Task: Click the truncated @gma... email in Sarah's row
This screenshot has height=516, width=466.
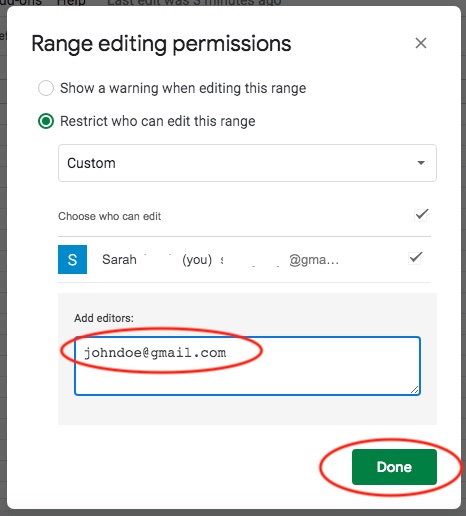Action: tap(314, 260)
